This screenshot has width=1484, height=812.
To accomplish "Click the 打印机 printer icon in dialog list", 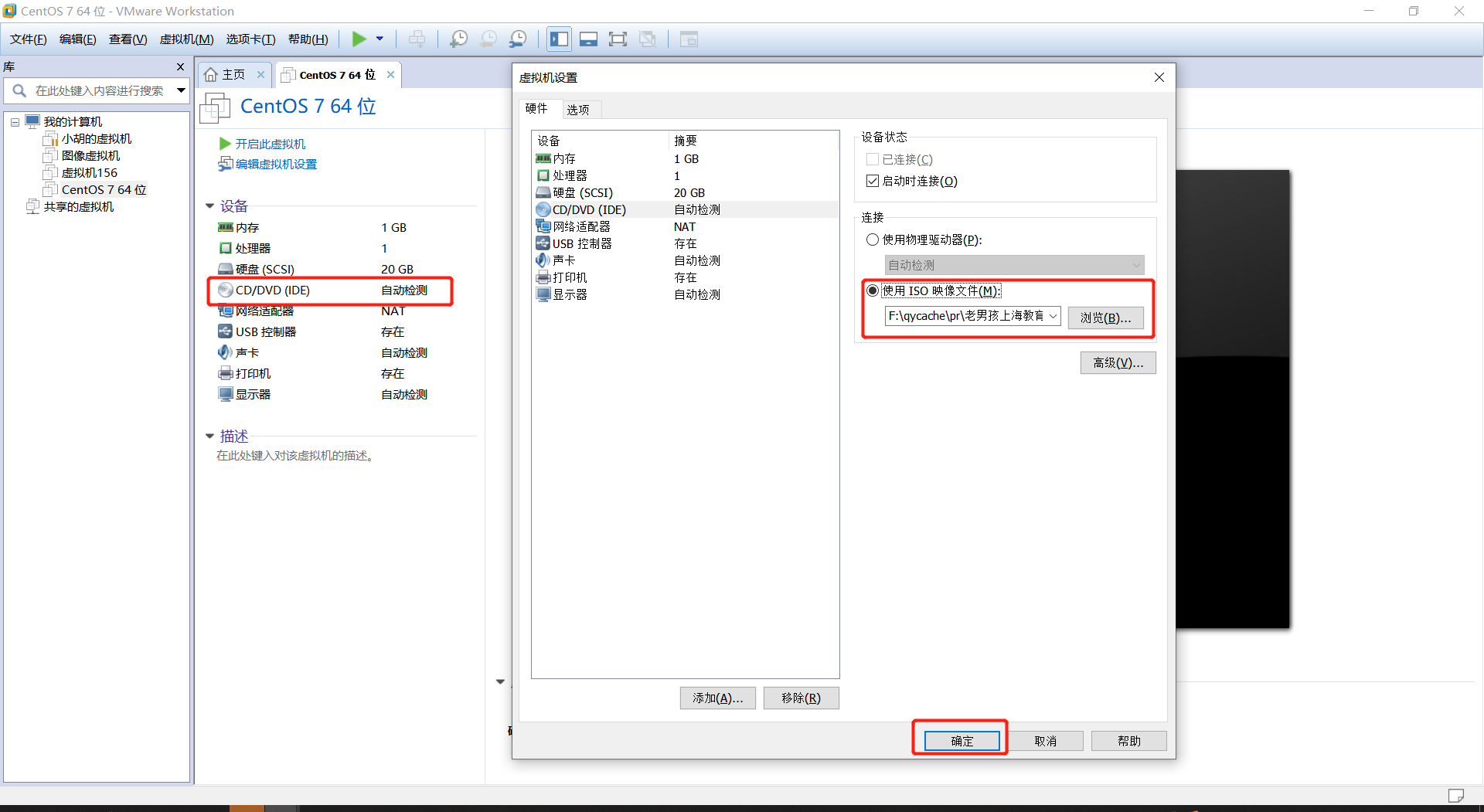I will point(543,277).
